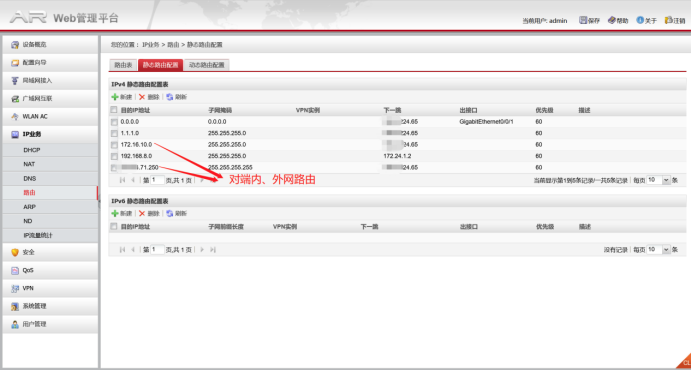Image resolution: width=691 pixels, height=370 pixels.
Task: Open the DHCP submenu item
Action: (50, 150)
